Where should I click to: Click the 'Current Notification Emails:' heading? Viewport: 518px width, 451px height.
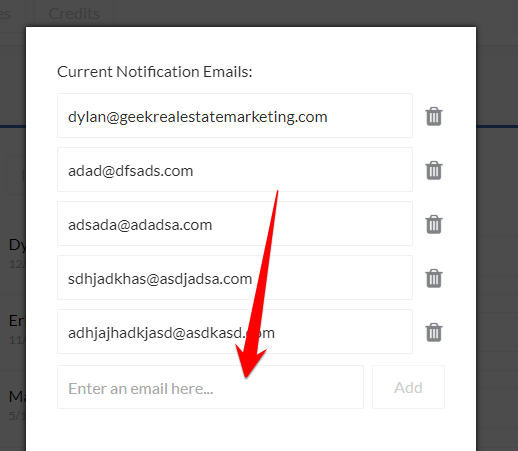click(155, 72)
